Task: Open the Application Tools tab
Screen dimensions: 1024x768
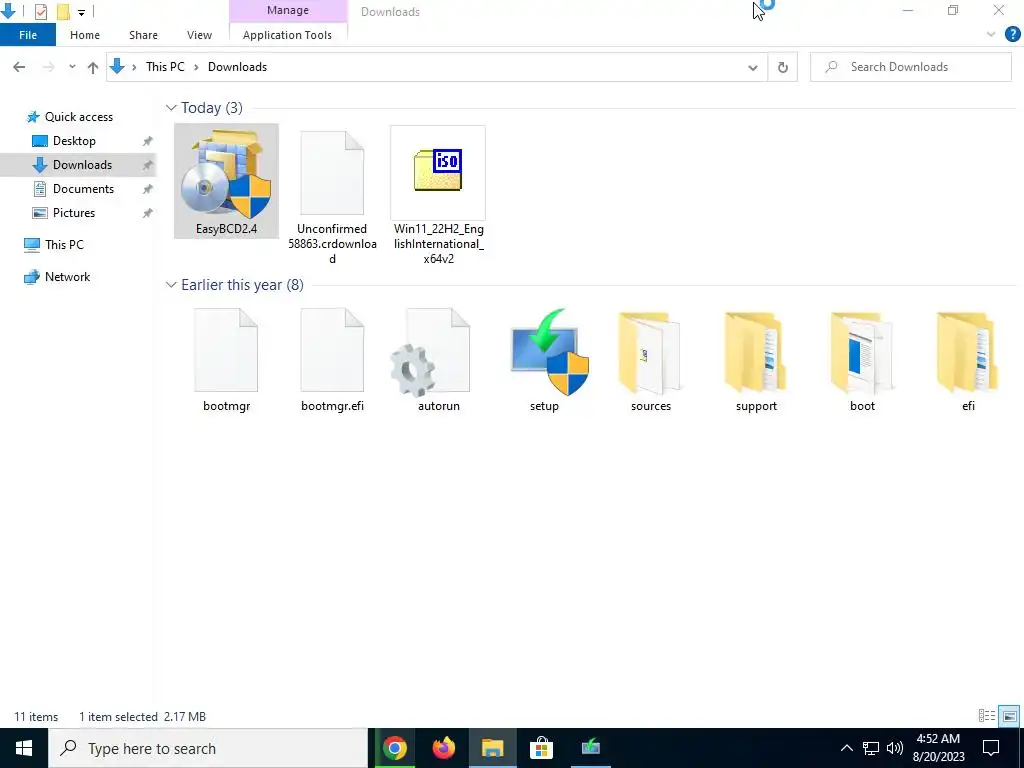Action: pyautogui.click(x=287, y=35)
